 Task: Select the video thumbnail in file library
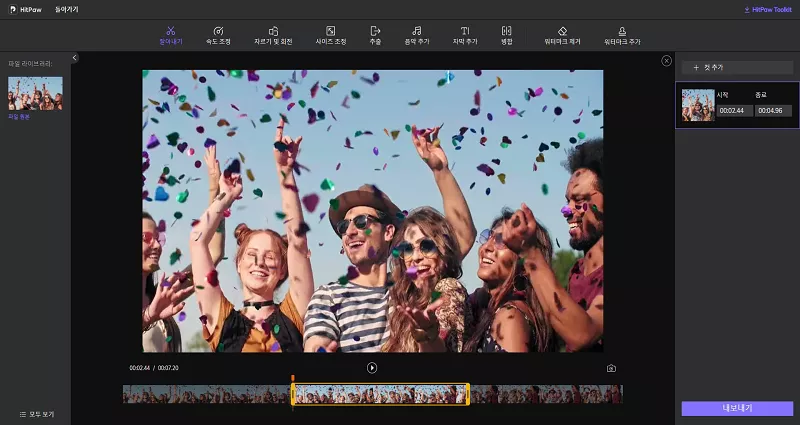[x=35, y=93]
